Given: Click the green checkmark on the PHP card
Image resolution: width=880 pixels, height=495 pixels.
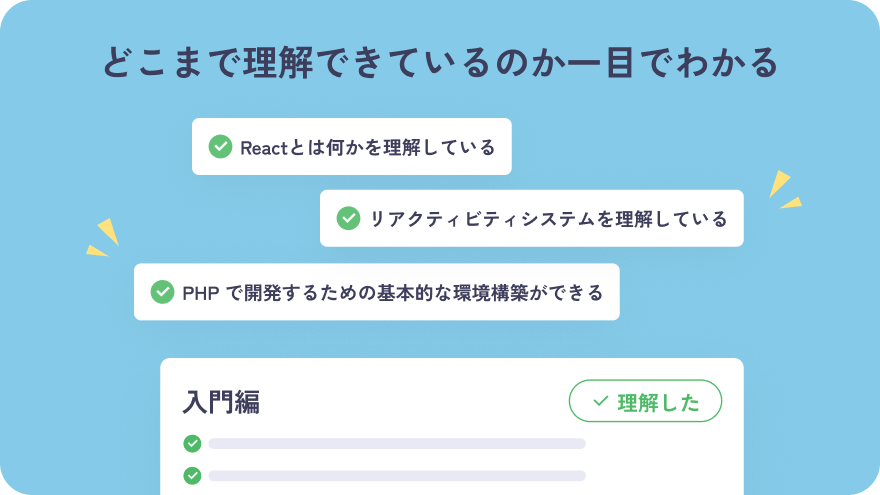Looking at the screenshot, I should (162, 292).
